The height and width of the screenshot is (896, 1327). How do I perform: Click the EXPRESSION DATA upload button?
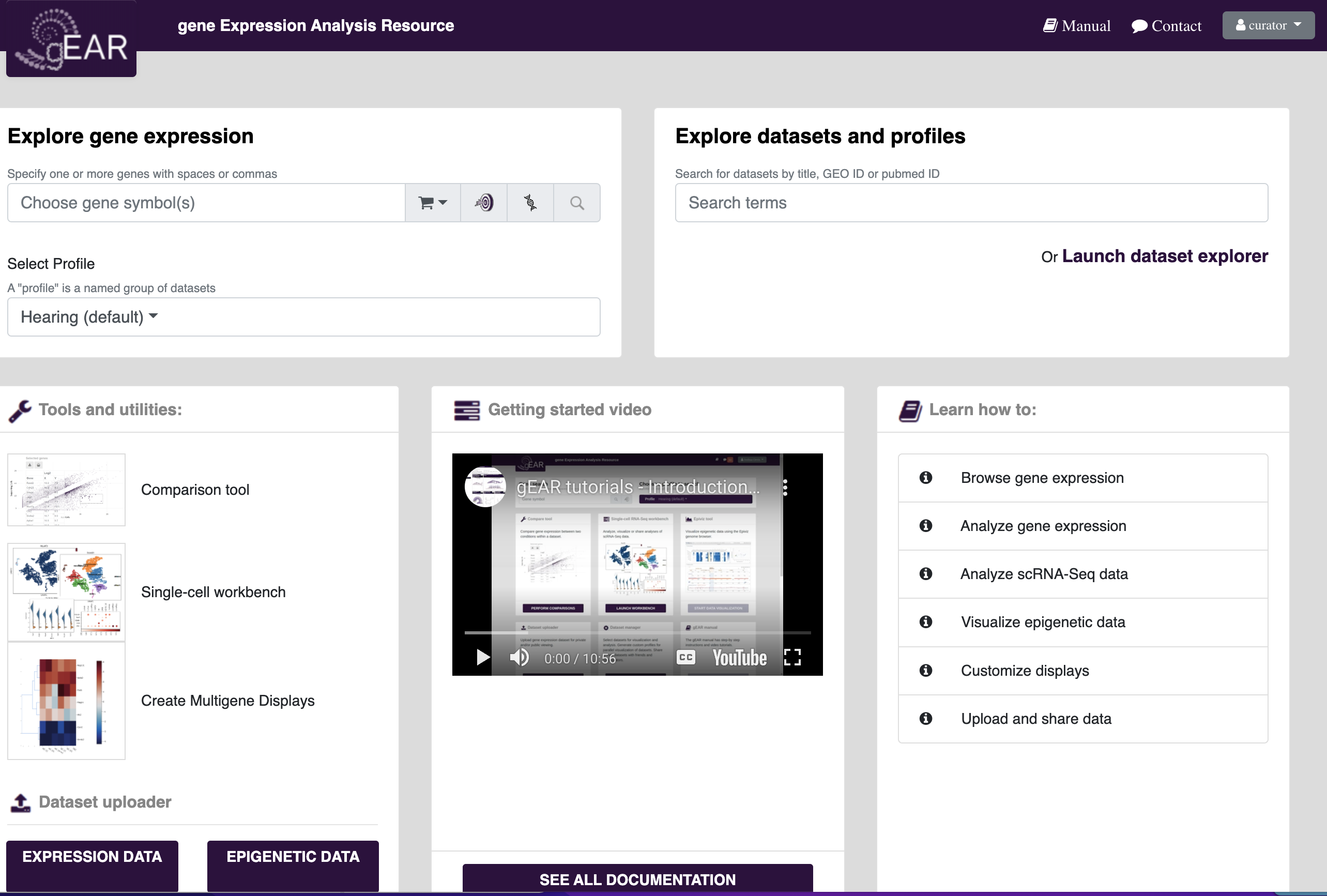[92, 856]
